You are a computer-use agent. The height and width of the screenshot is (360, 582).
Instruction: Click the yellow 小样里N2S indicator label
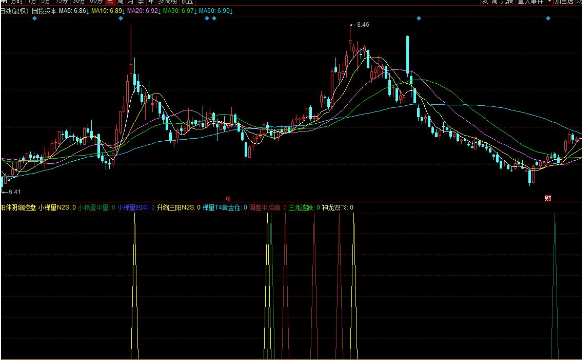[x=54, y=208]
